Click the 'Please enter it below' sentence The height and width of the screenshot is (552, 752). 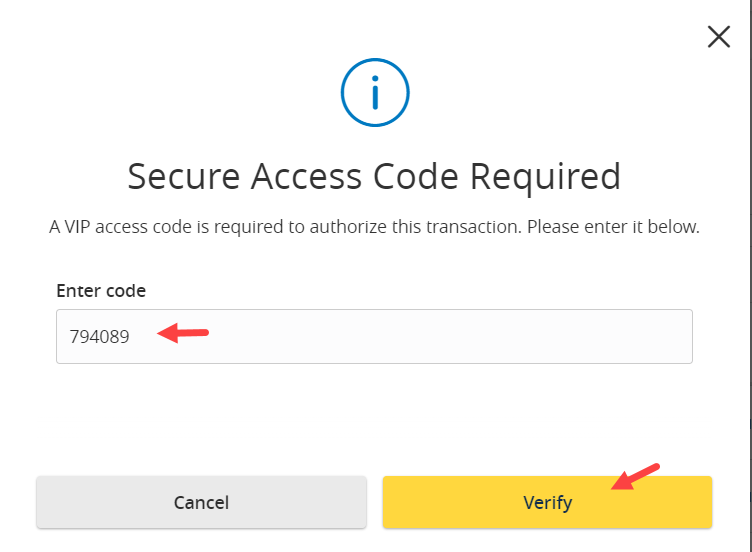[613, 226]
